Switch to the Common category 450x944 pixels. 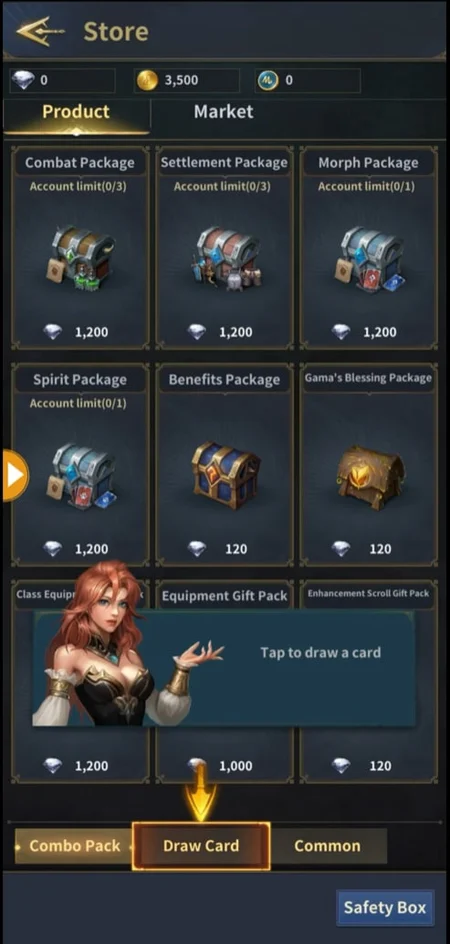point(327,846)
